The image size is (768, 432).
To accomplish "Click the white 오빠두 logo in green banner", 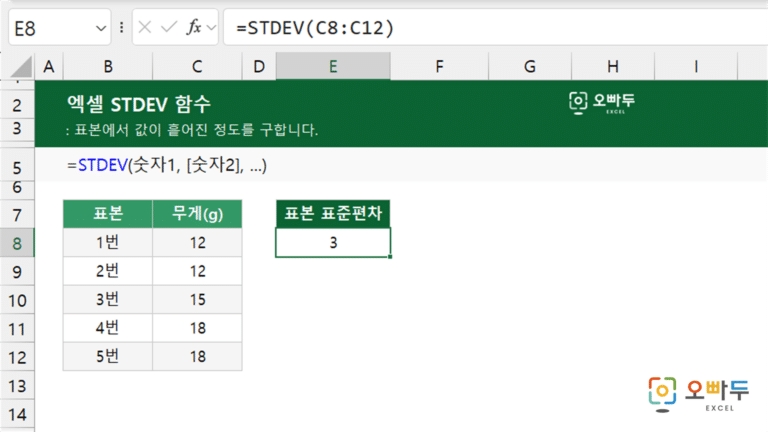I will (602, 103).
